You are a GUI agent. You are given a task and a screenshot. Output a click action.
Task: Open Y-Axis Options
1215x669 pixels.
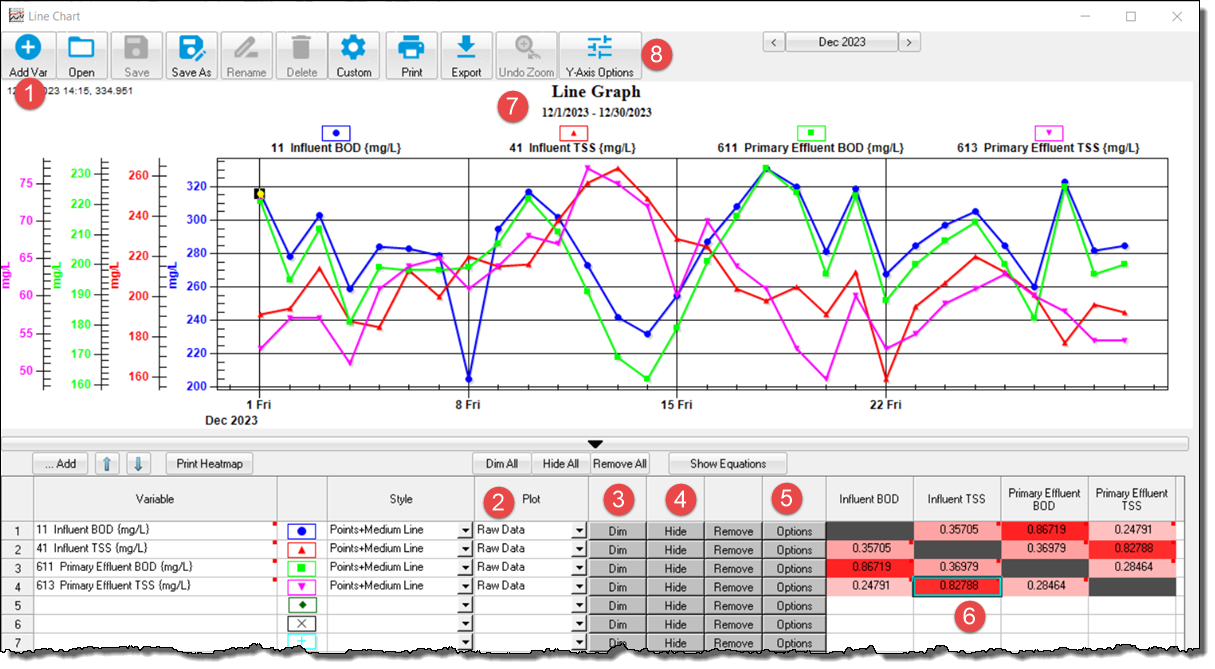(600, 56)
